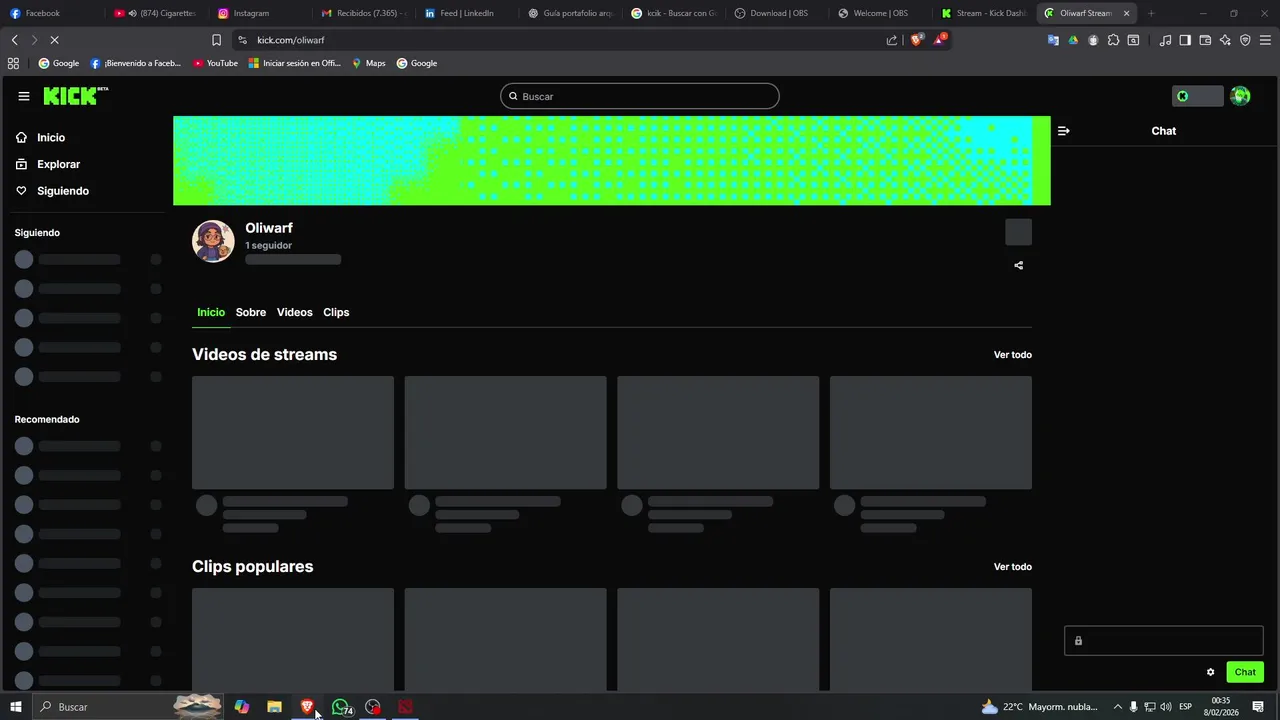Toggle the browser sidebar panel icon
The width and height of the screenshot is (1280, 720).
1185,40
